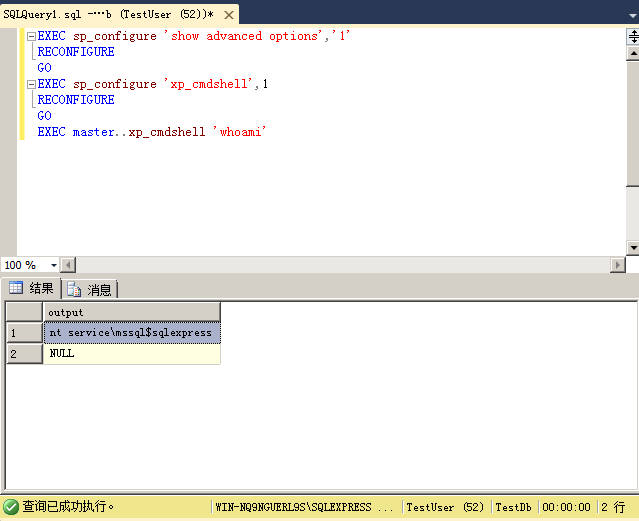This screenshot has height=521, width=639.
Task: Click elapsed time 00:00:00 in status bar
Action: 566,507
